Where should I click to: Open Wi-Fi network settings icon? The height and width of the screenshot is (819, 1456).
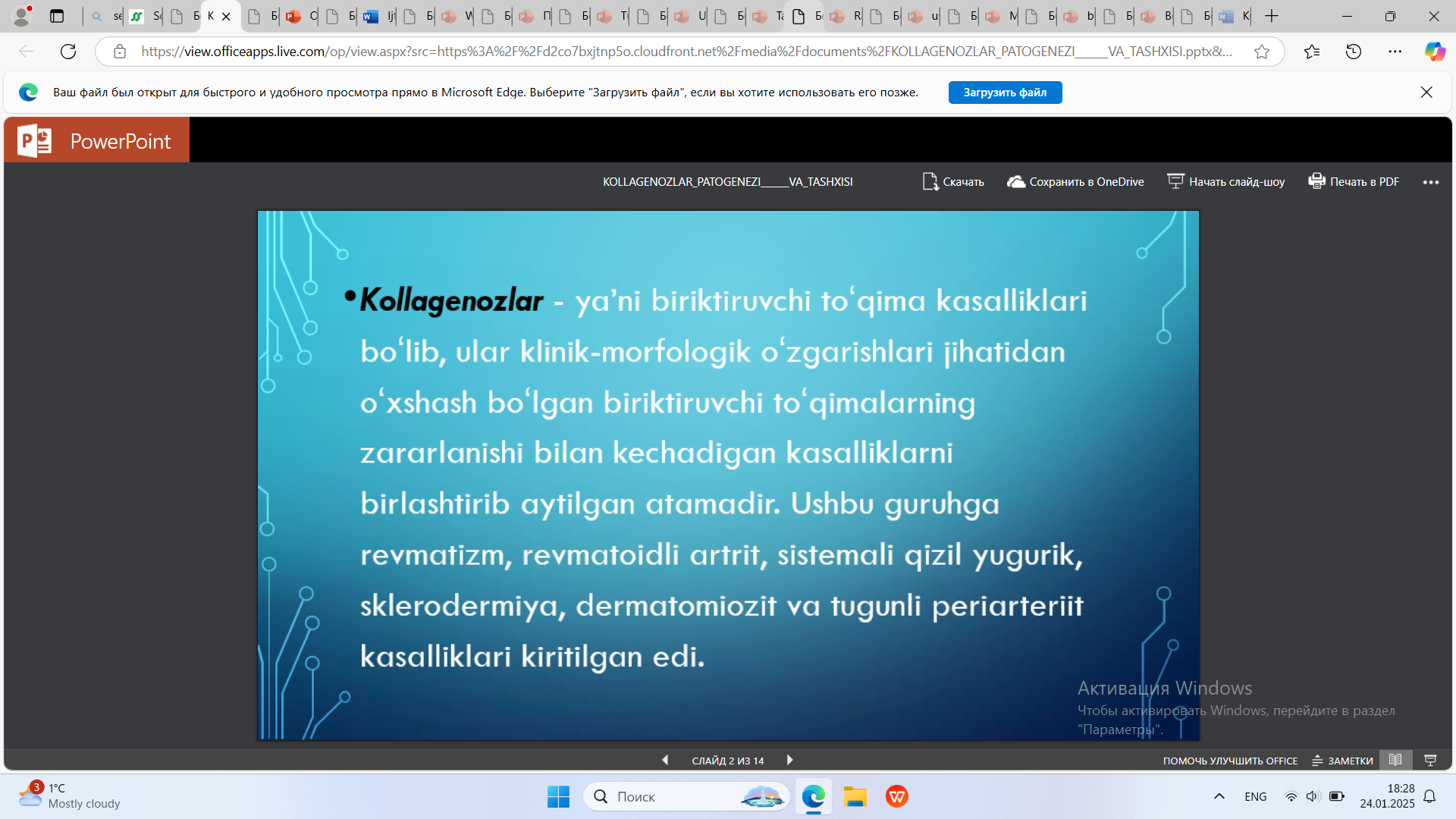coord(1291,796)
